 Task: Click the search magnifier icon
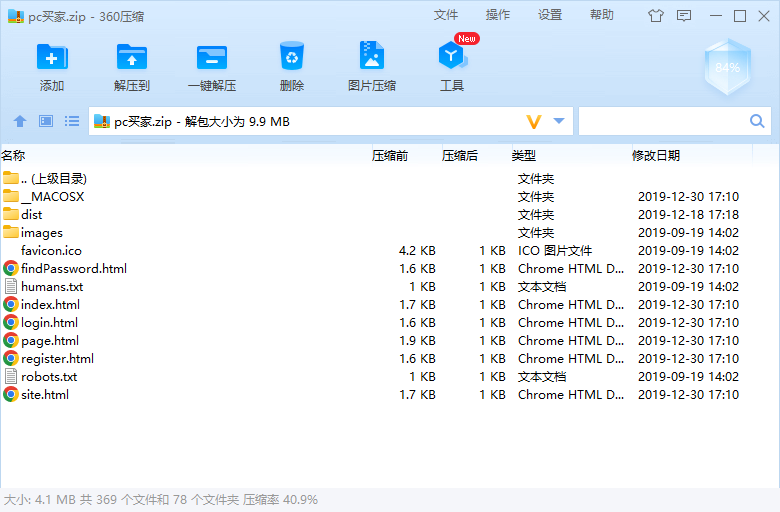tap(757, 121)
